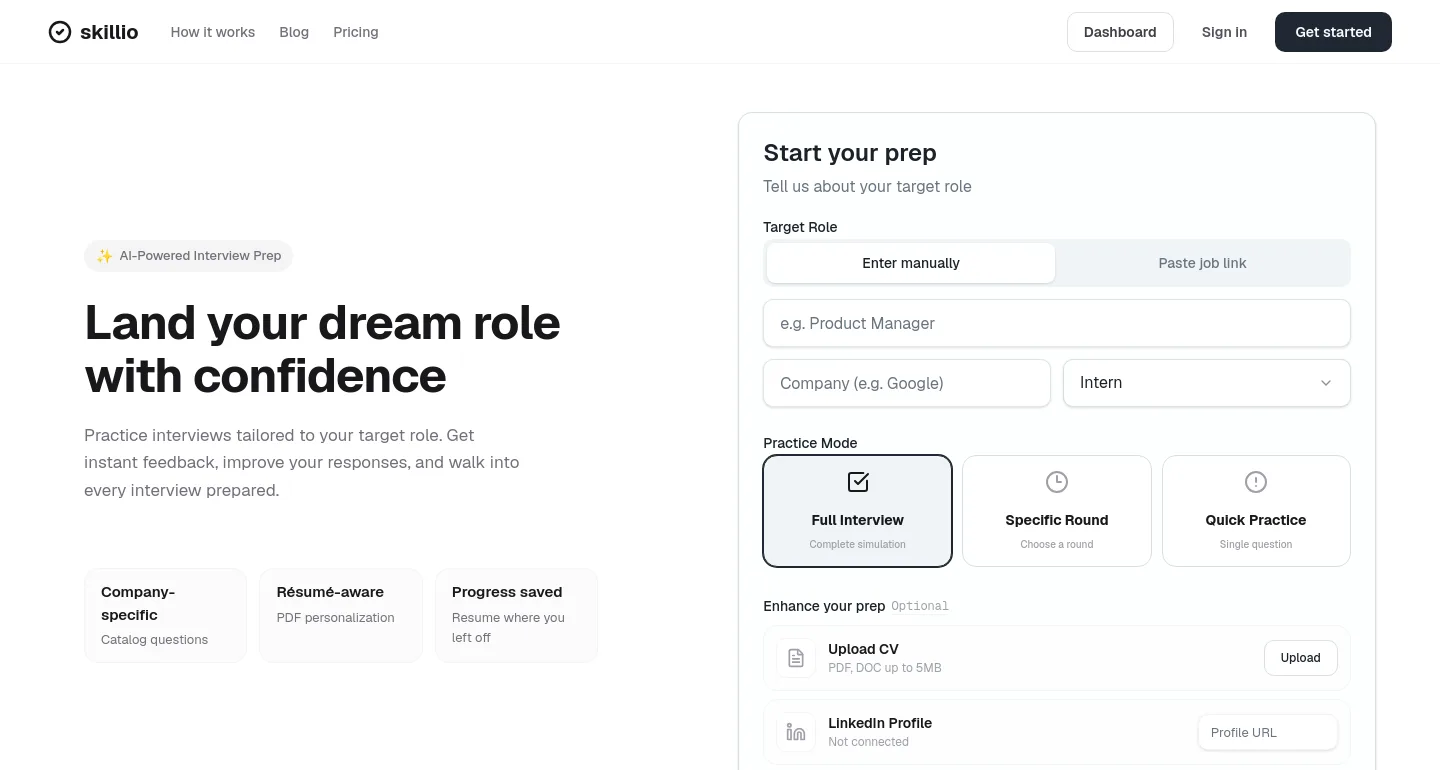The width and height of the screenshot is (1440, 770).
Task: Click the skillio brand name
Action: tap(109, 32)
